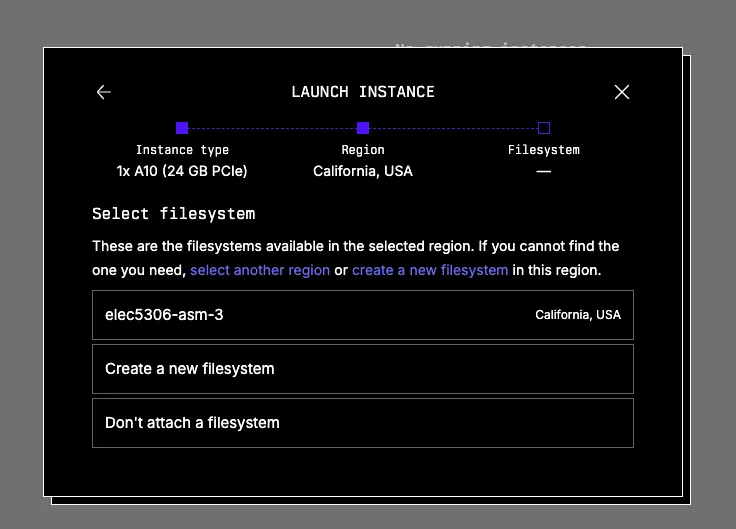Open the create a new filesystem link
The image size is (736, 529).
click(x=430, y=270)
